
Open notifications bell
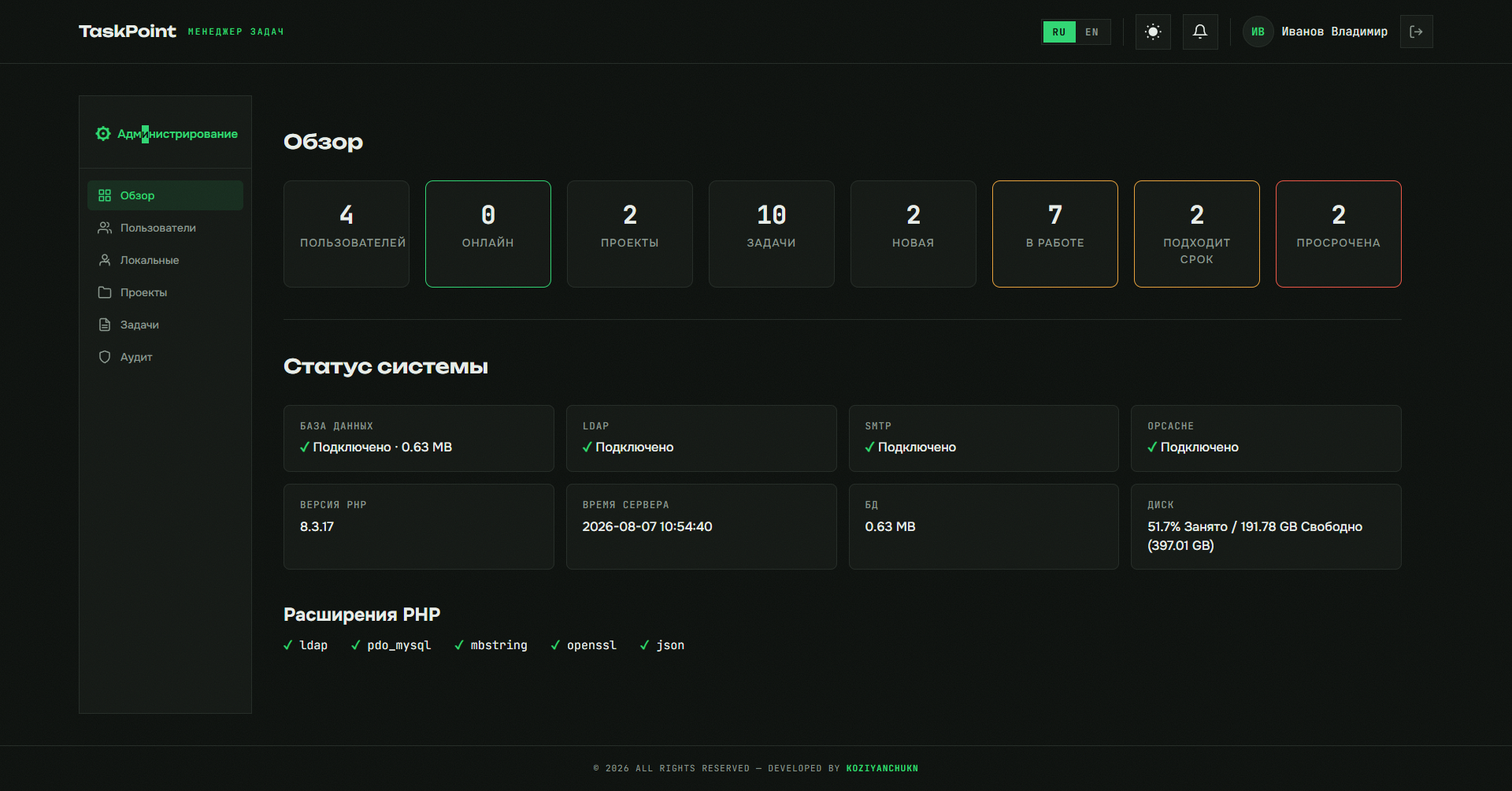pos(1200,32)
